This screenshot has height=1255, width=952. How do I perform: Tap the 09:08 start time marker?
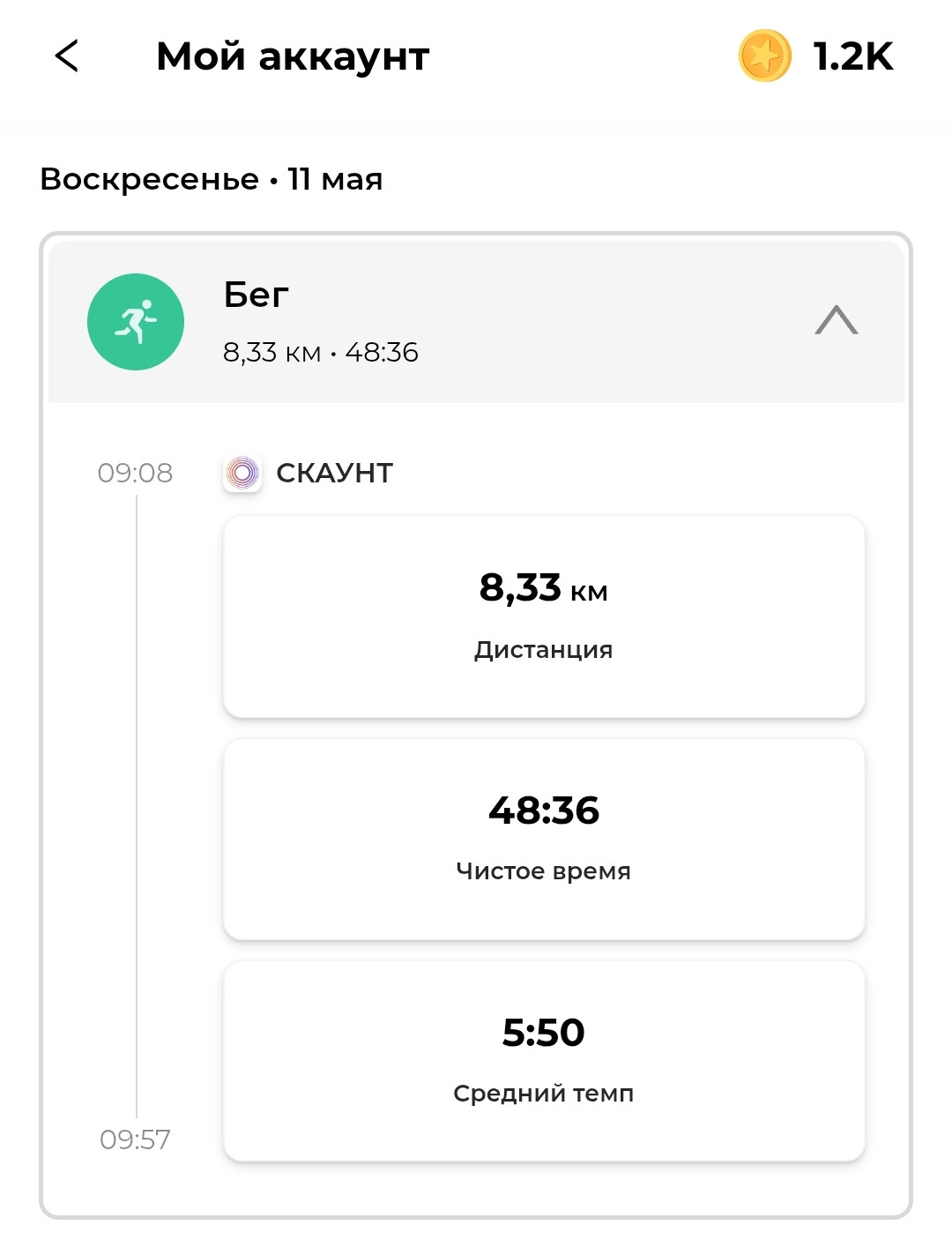[135, 473]
